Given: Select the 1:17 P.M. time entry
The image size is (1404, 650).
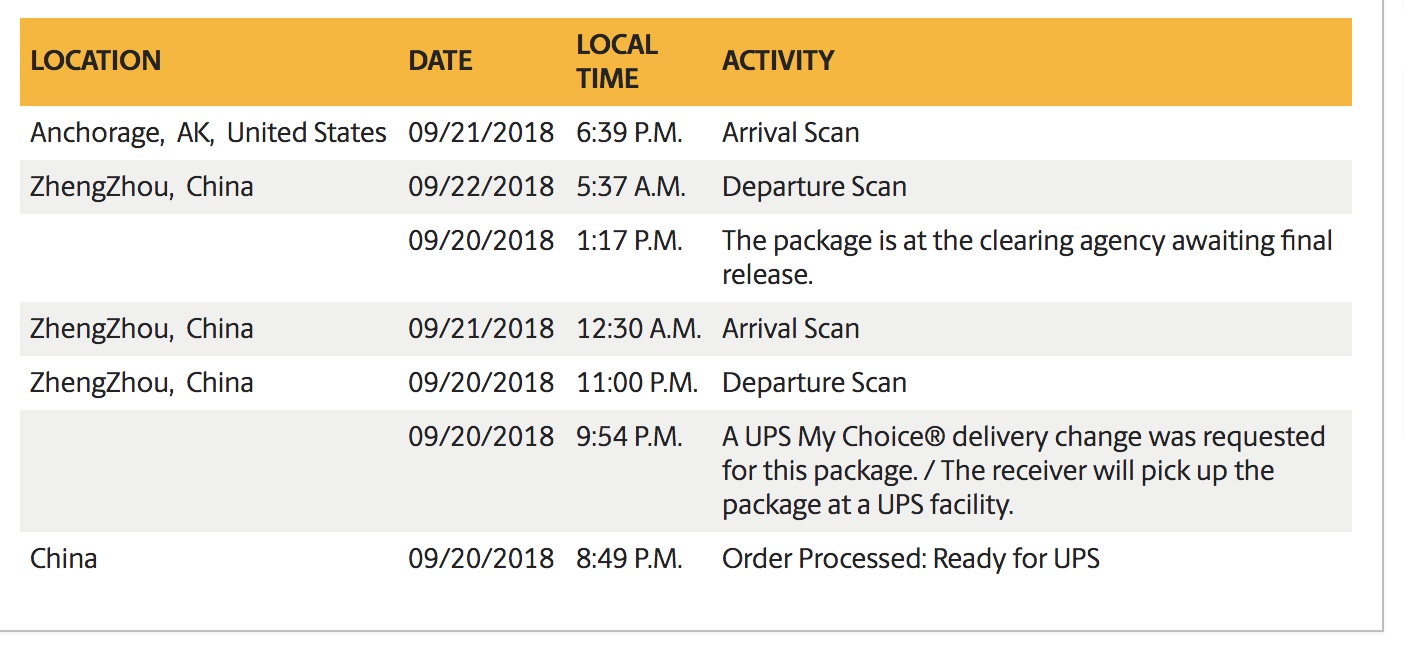Looking at the screenshot, I should click(629, 241).
